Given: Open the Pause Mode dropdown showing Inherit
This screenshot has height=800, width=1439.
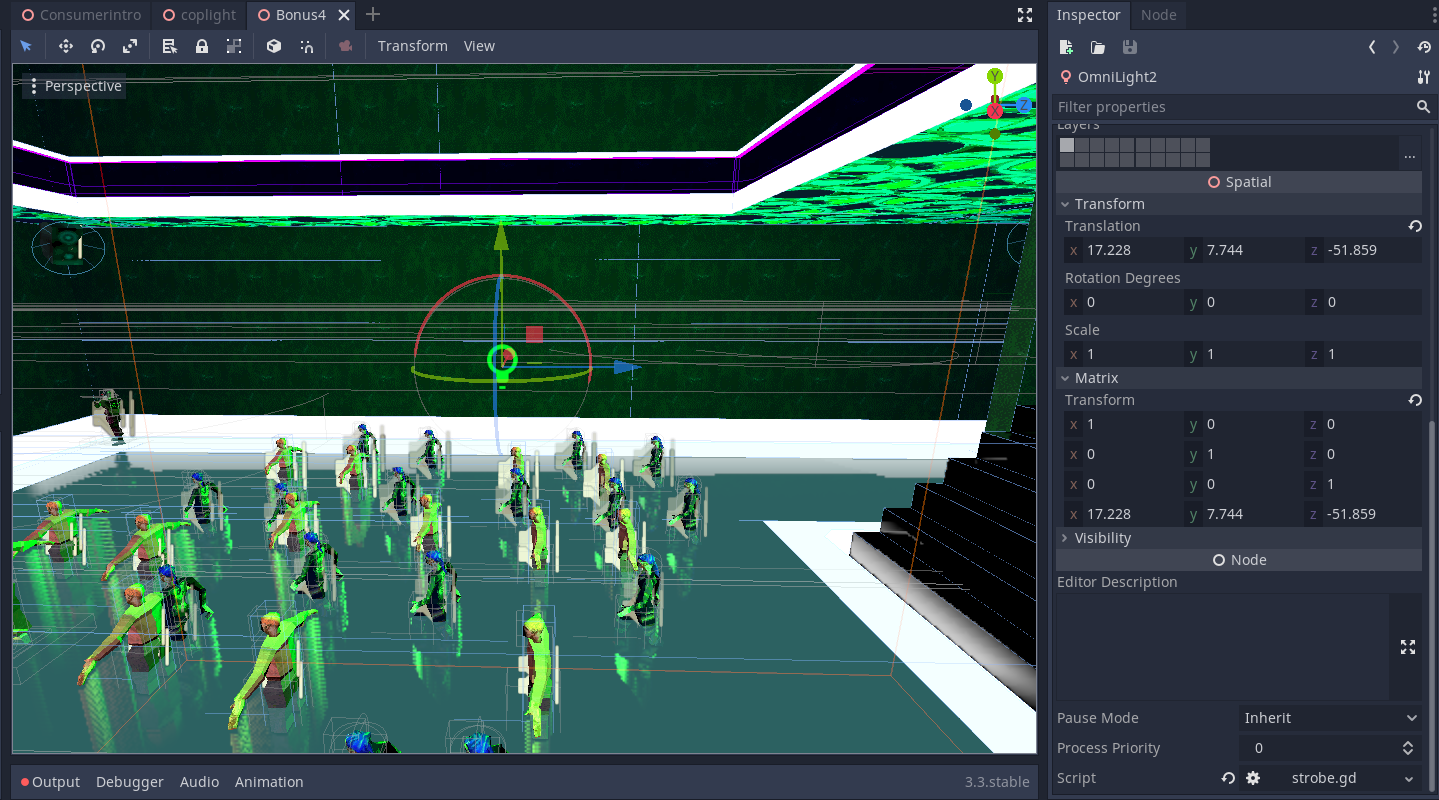Looking at the screenshot, I should coord(1330,718).
